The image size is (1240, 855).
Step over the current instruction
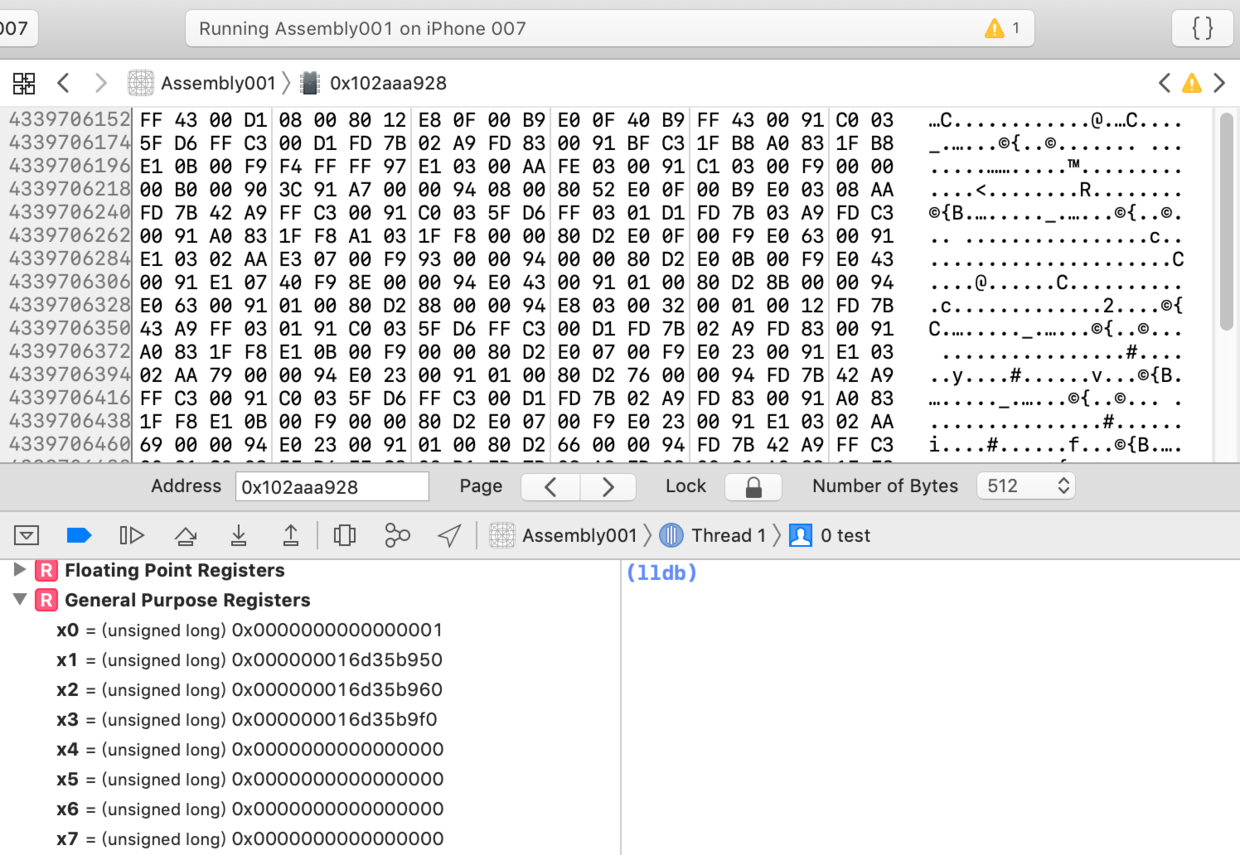tap(185, 536)
